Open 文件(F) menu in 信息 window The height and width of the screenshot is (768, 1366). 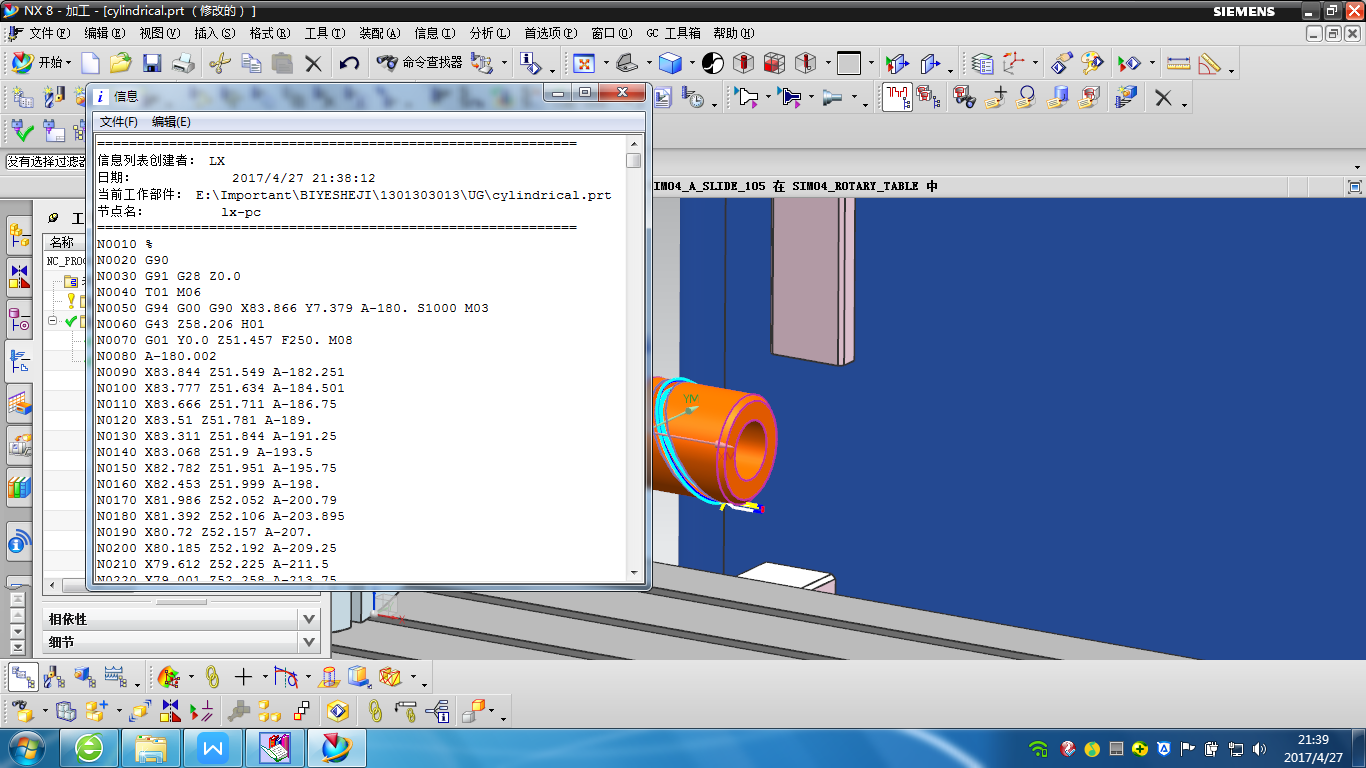119,122
